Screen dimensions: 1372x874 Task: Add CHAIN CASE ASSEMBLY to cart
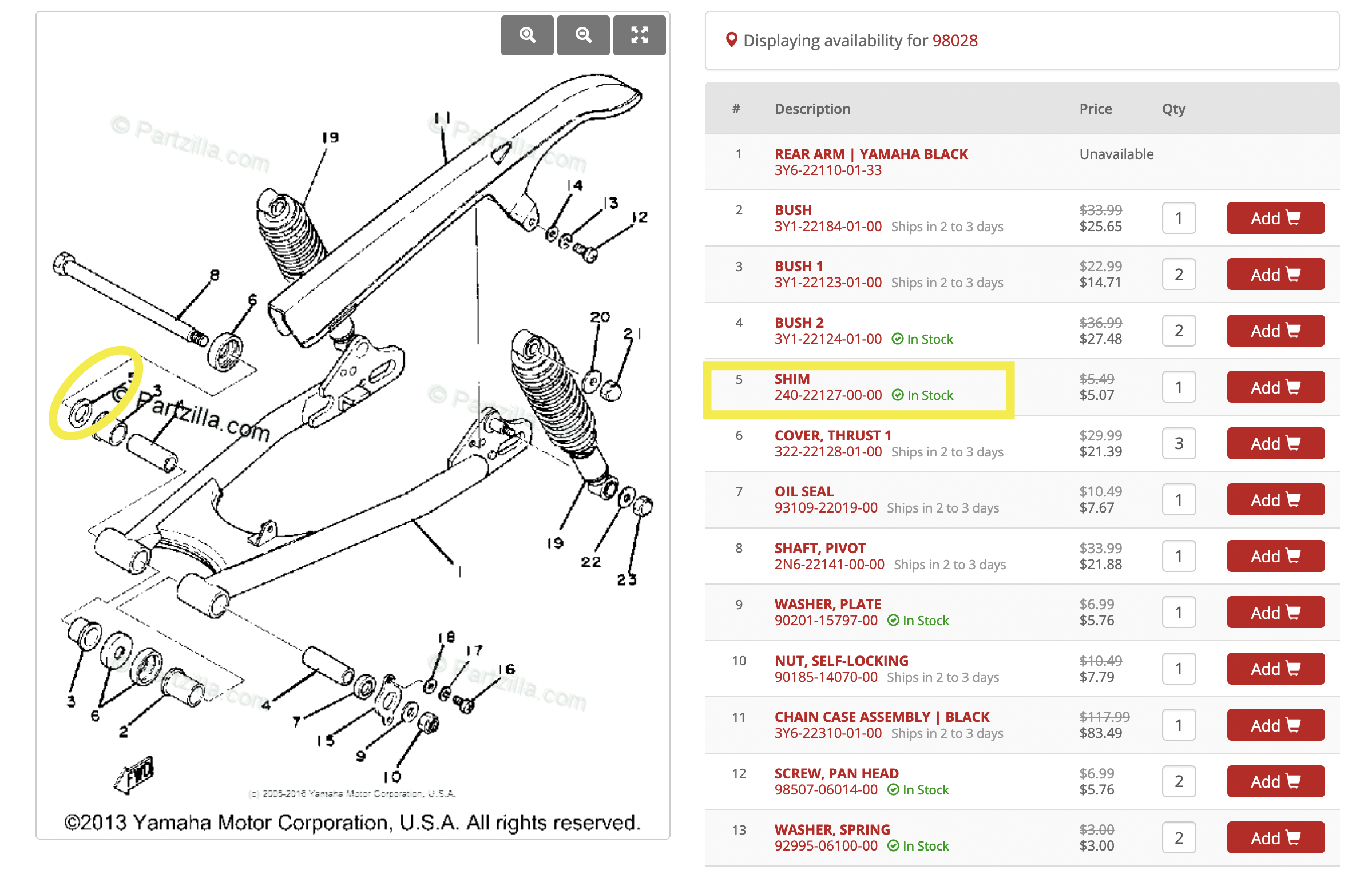pyautogui.click(x=1275, y=725)
